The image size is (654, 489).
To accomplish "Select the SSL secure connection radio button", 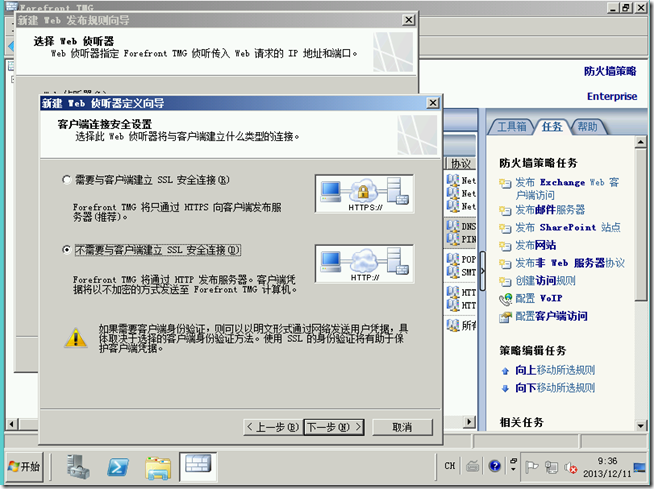I will (x=66, y=180).
